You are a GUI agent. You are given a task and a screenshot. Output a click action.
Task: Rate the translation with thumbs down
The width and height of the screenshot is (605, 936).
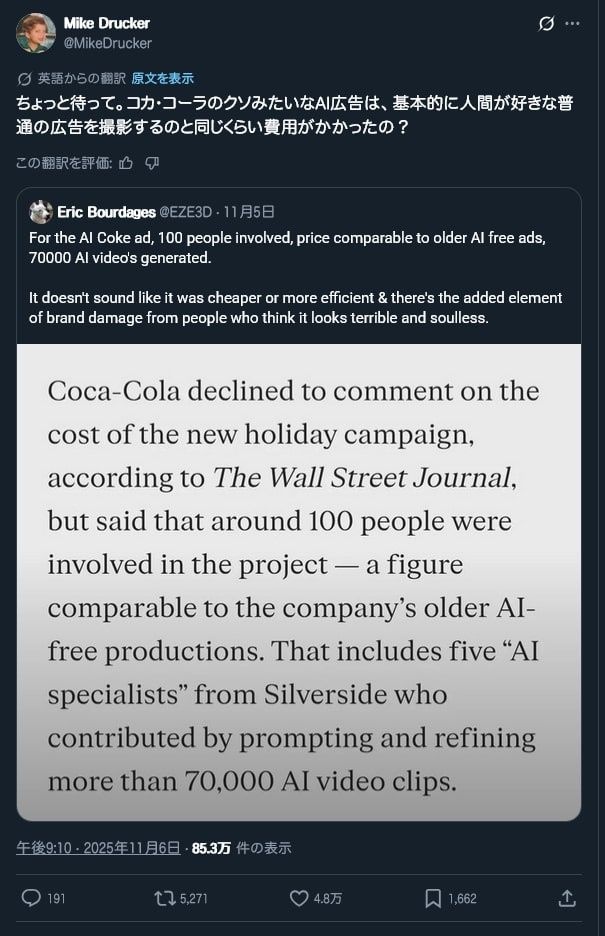[x=152, y=162]
